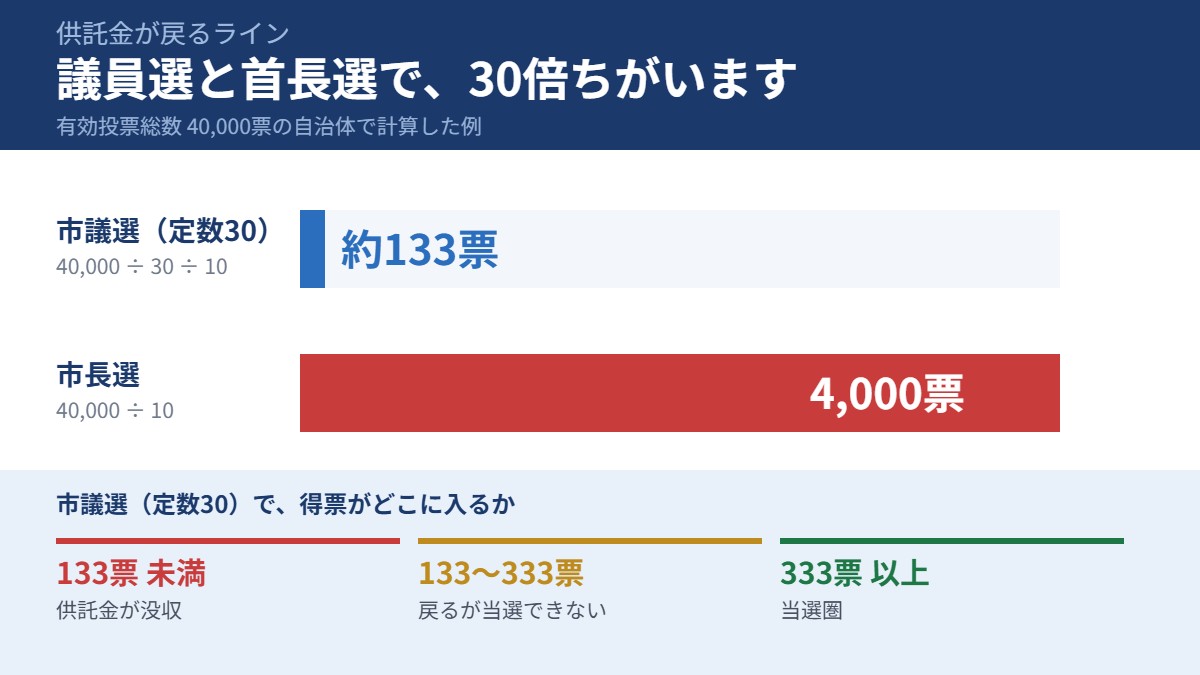Select the 市議選(定数30) row label
This screenshot has height=675, width=1200.
point(164,231)
